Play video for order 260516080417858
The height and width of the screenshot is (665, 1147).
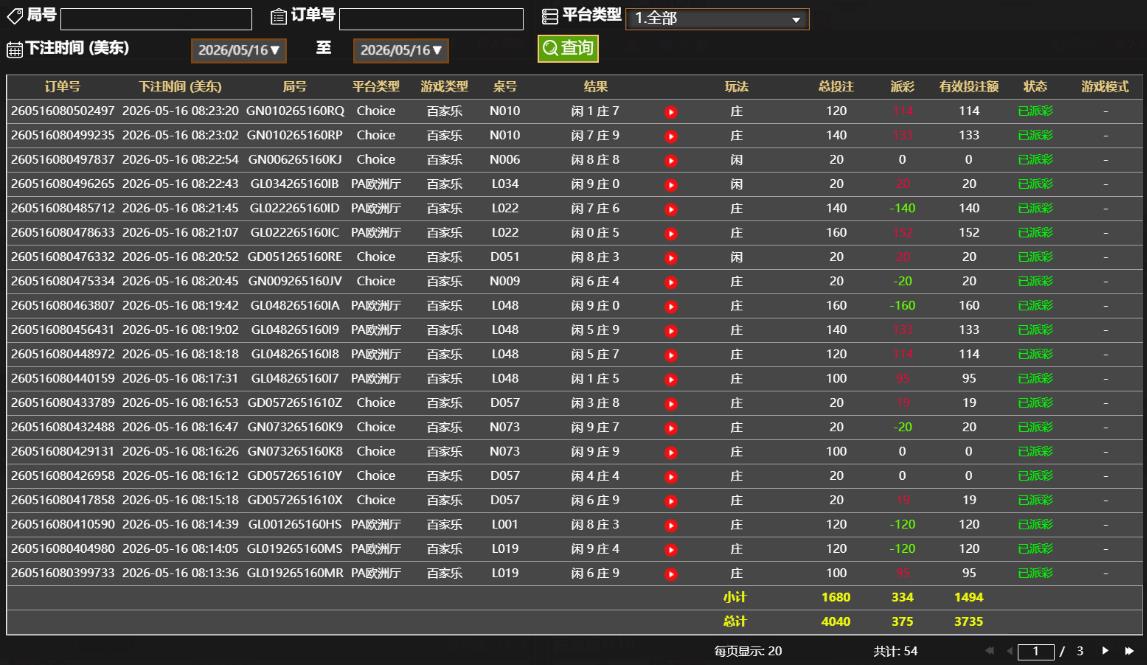(671, 501)
